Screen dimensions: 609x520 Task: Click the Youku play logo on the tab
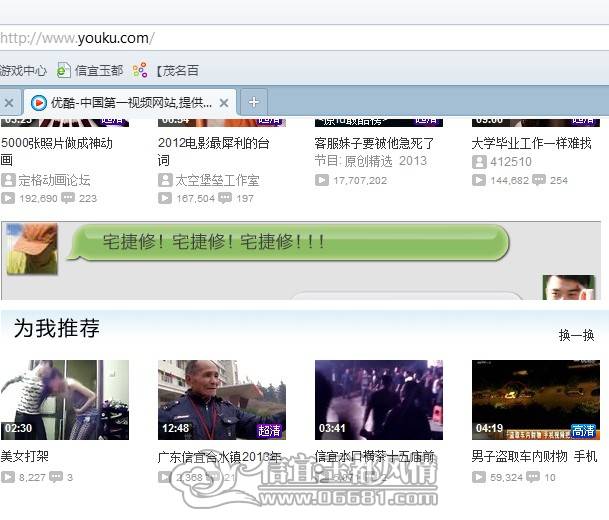38,103
